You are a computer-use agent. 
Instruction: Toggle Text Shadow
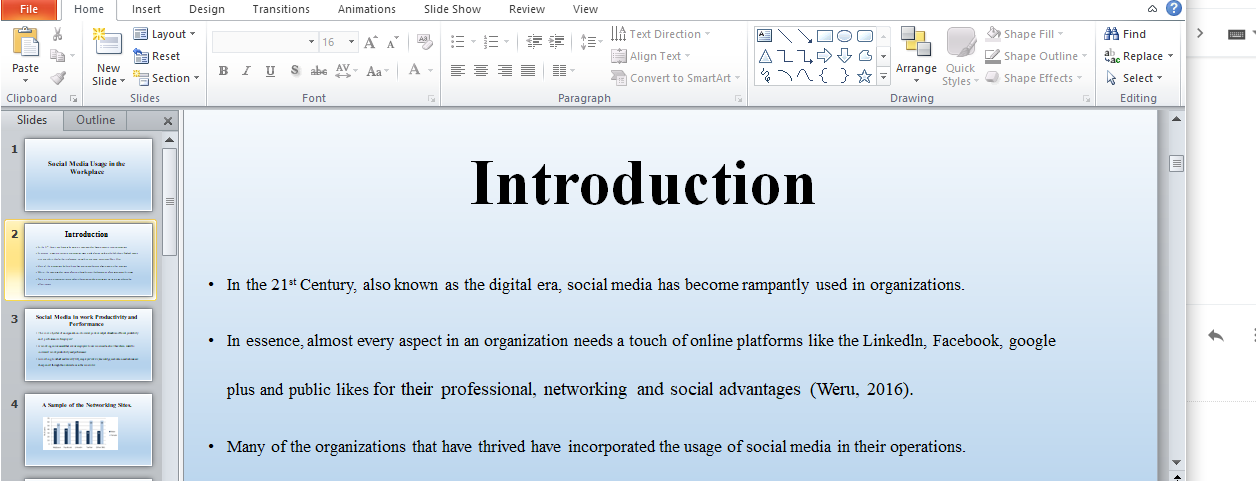295,71
